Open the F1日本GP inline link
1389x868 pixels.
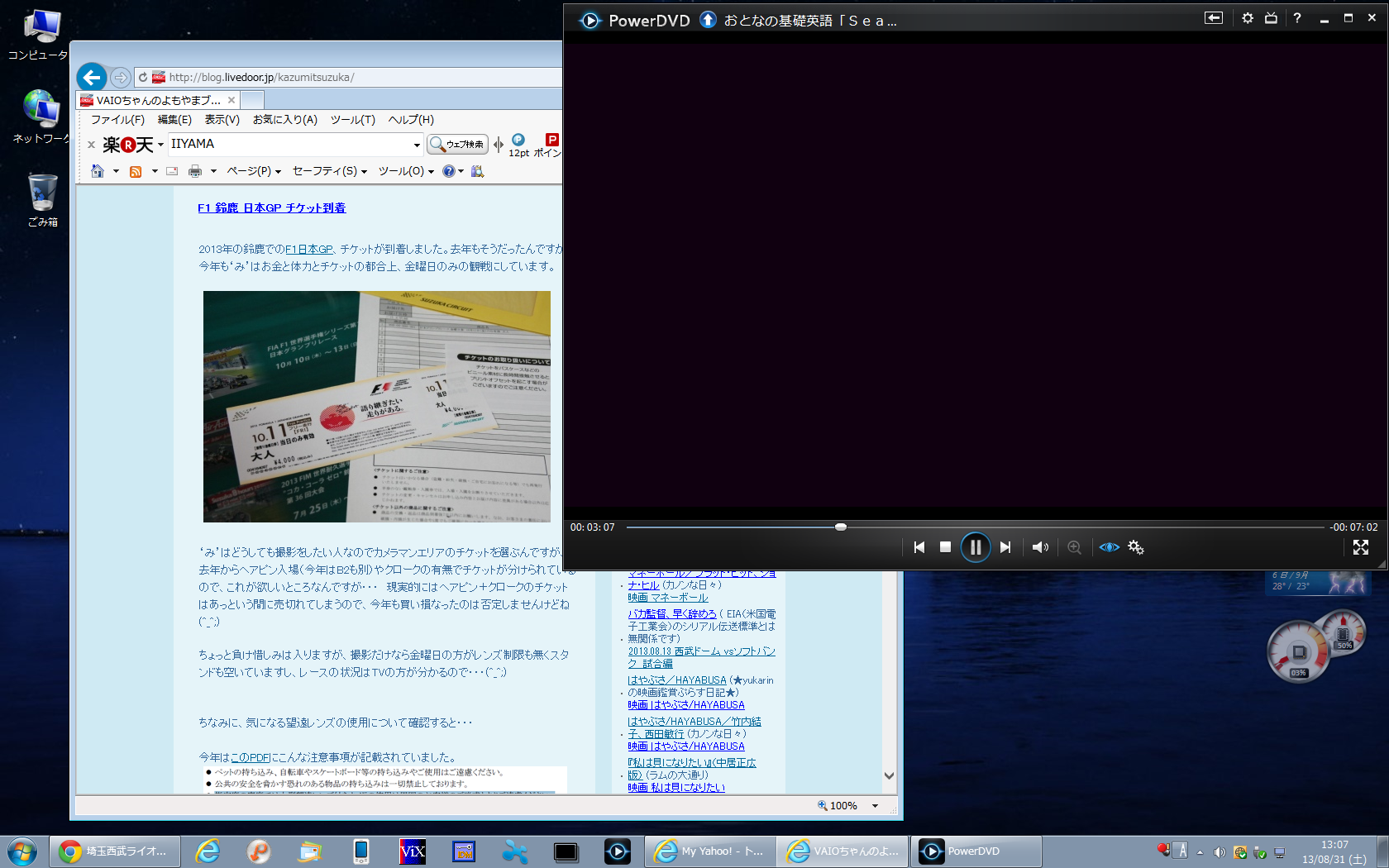coord(309,249)
